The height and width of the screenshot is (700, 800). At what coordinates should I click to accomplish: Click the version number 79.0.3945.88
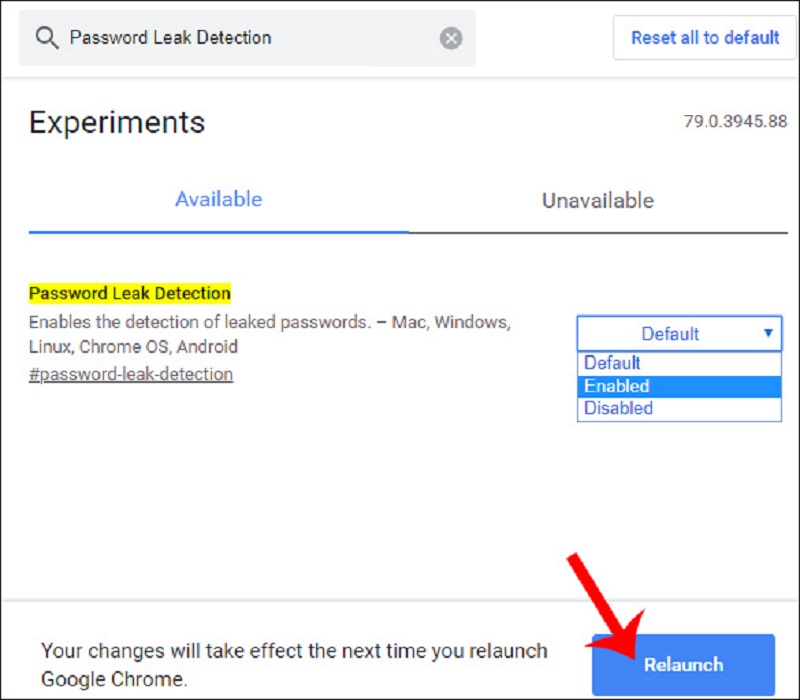pyautogui.click(x=735, y=121)
